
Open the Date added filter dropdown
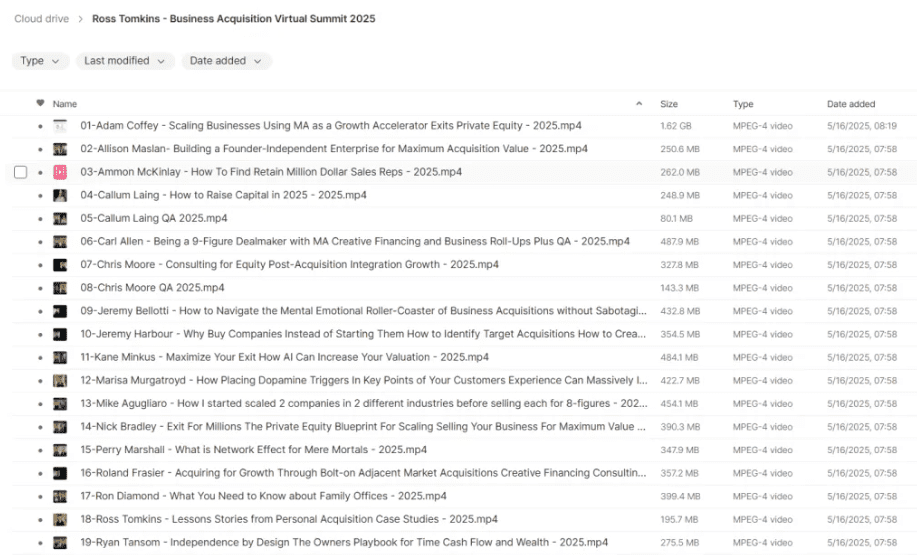(x=226, y=61)
